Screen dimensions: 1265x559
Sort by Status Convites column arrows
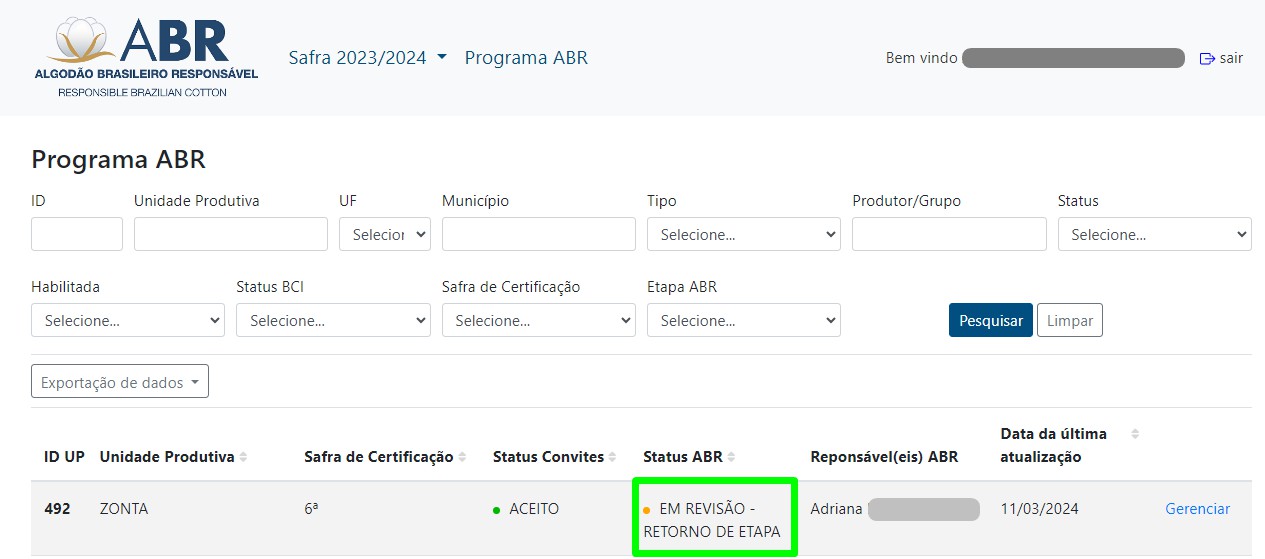coord(613,457)
